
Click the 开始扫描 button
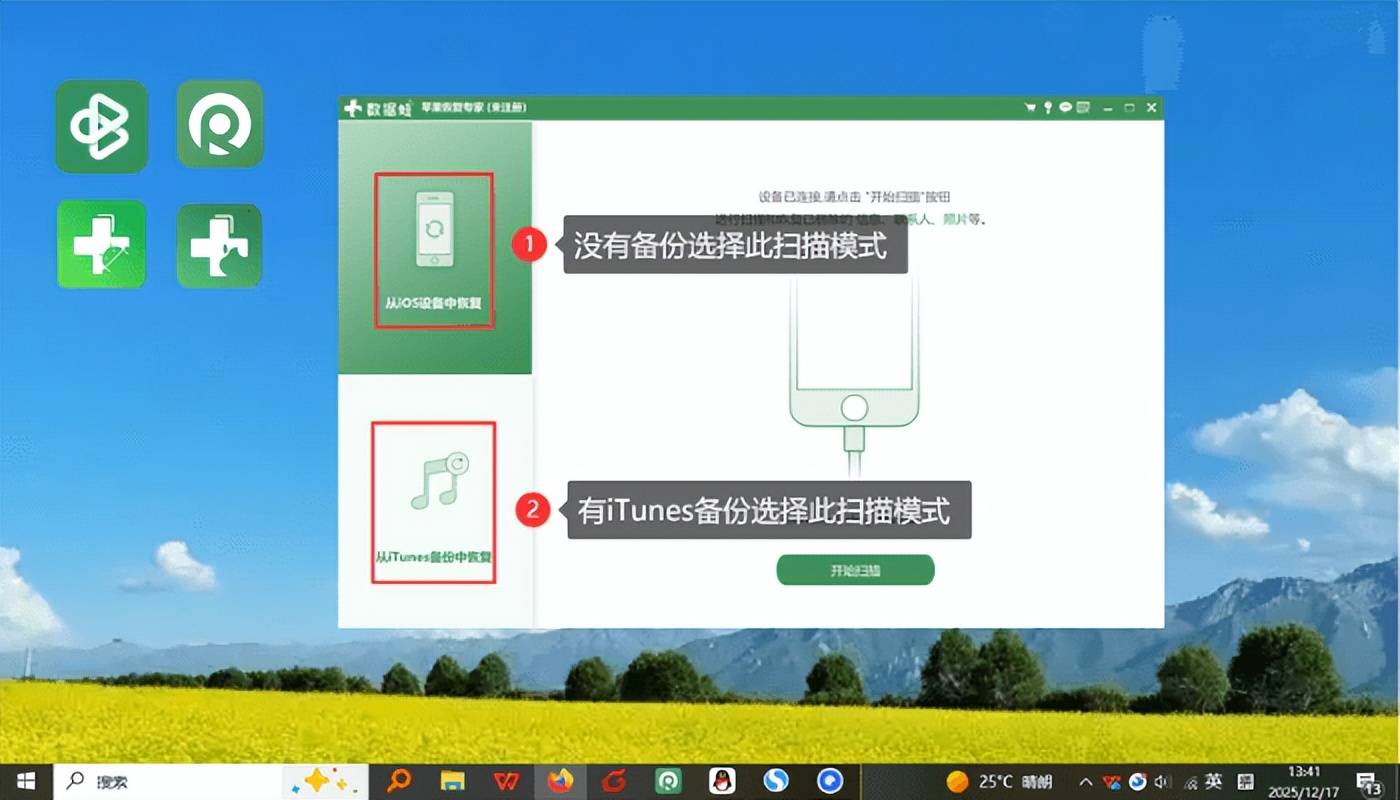pyautogui.click(x=855, y=570)
